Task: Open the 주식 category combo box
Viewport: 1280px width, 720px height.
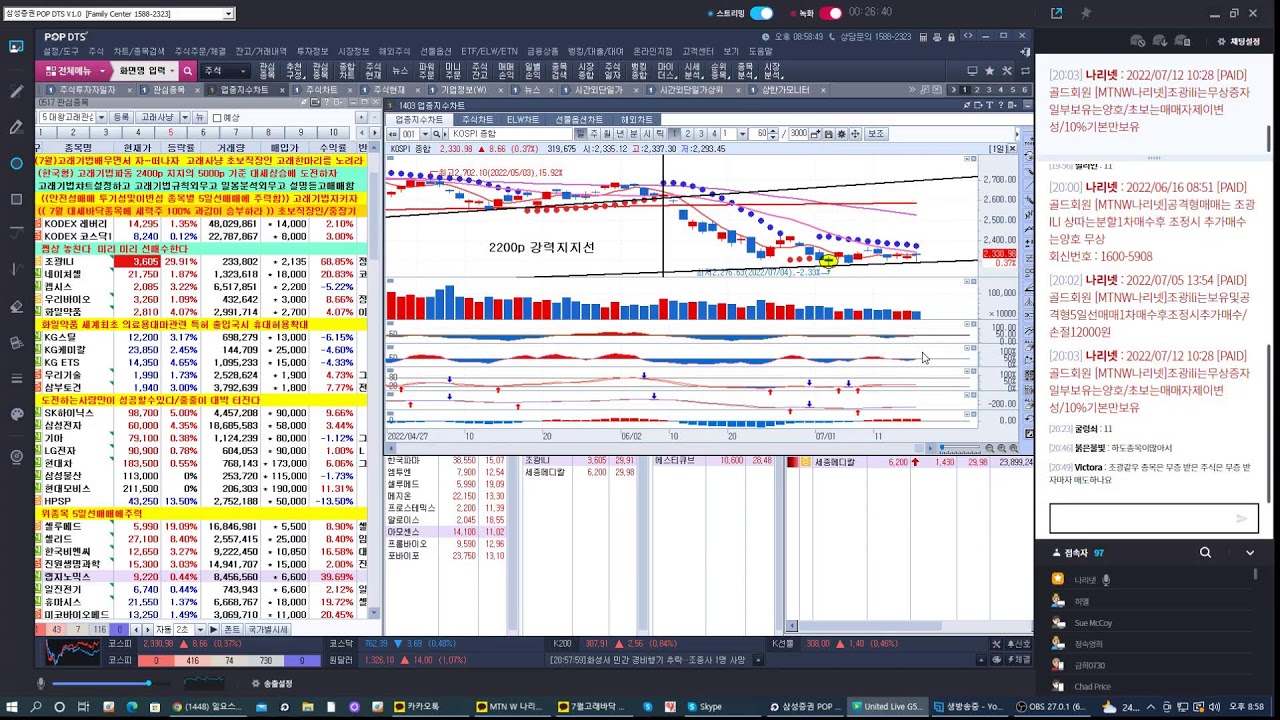Action: click(x=225, y=71)
